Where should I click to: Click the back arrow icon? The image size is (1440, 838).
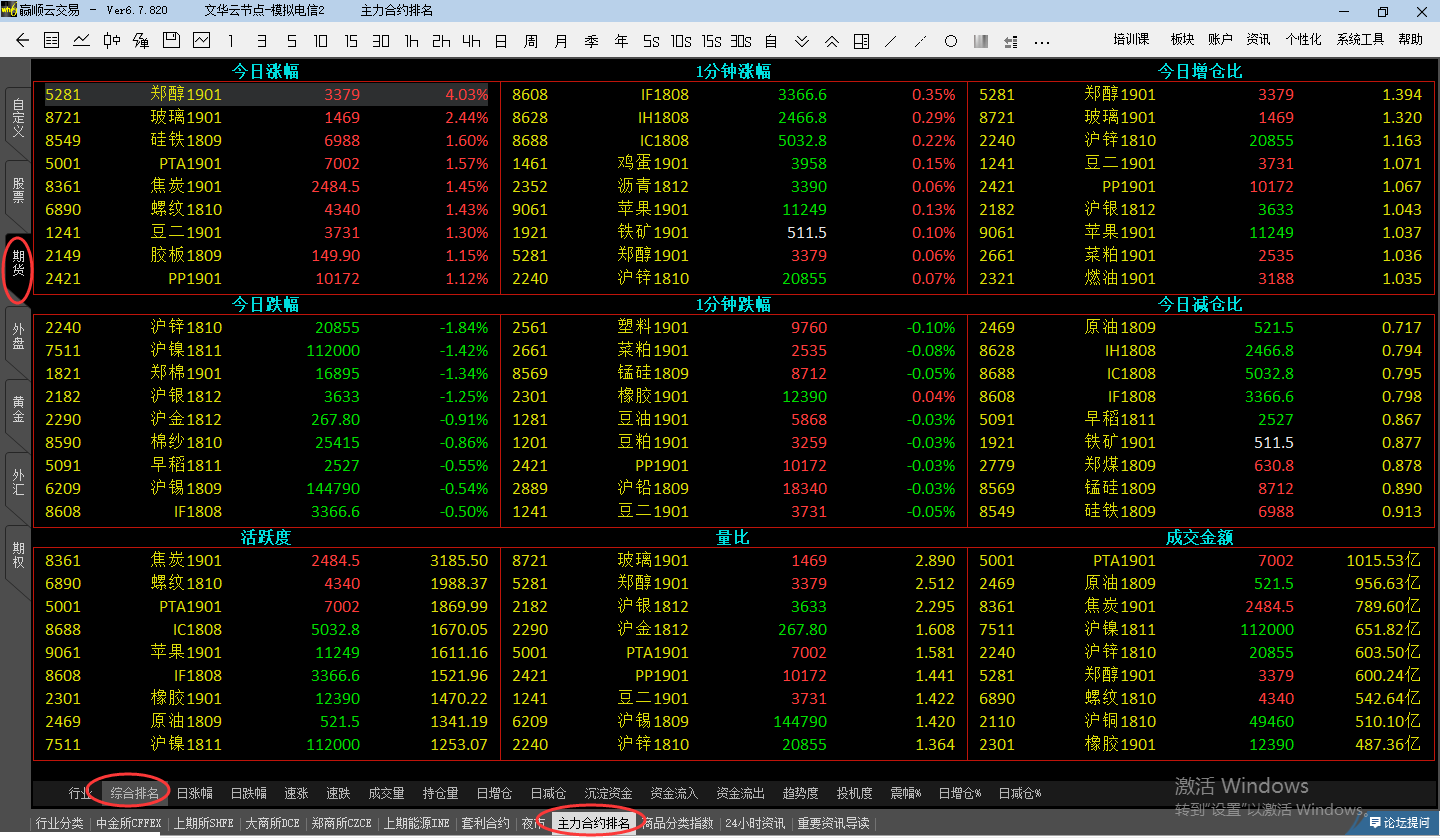point(23,41)
